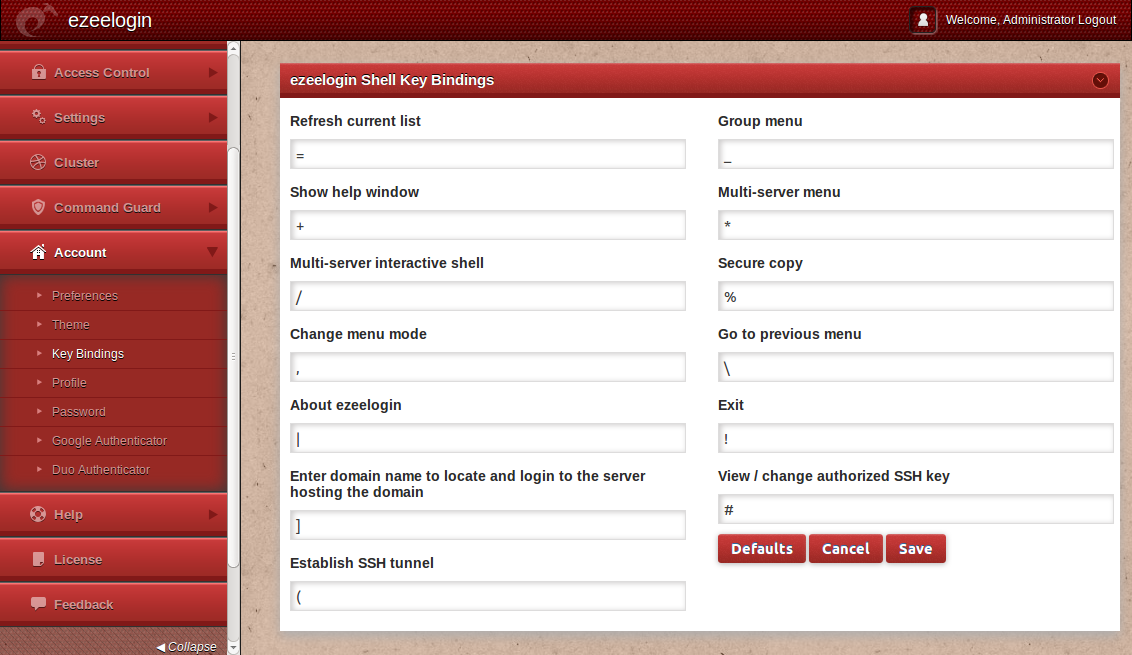Image resolution: width=1132 pixels, height=655 pixels.
Task: Focus the Refresh current list field
Action: (x=488, y=155)
